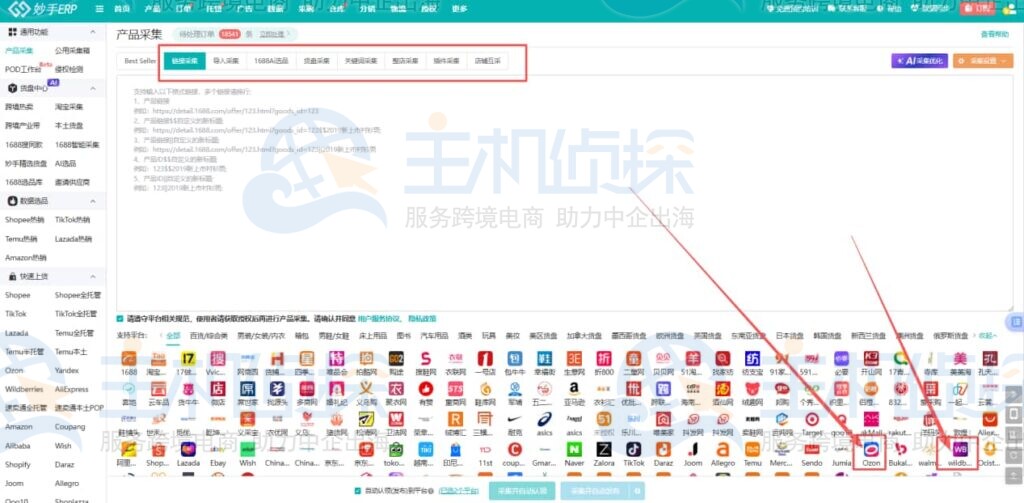Filter platforms by 全部 category
This screenshot has height=503, width=1024.
(173, 336)
